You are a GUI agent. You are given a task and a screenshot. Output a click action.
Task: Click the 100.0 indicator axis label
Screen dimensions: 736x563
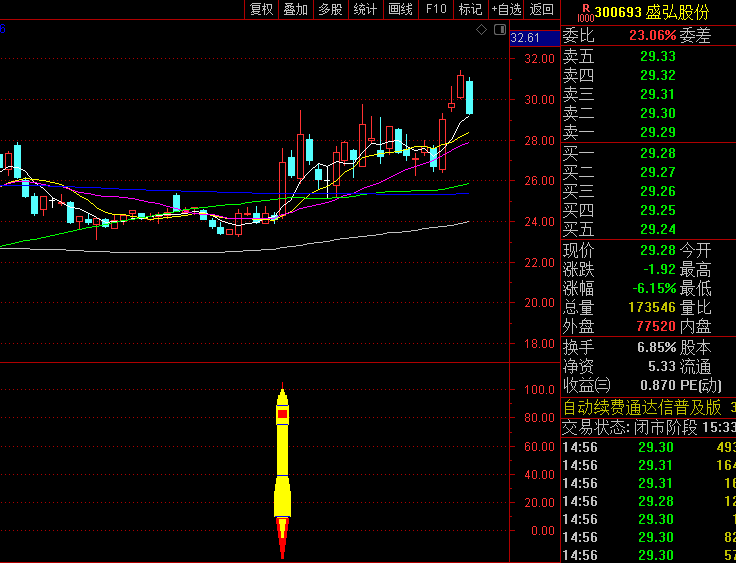tap(539, 390)
